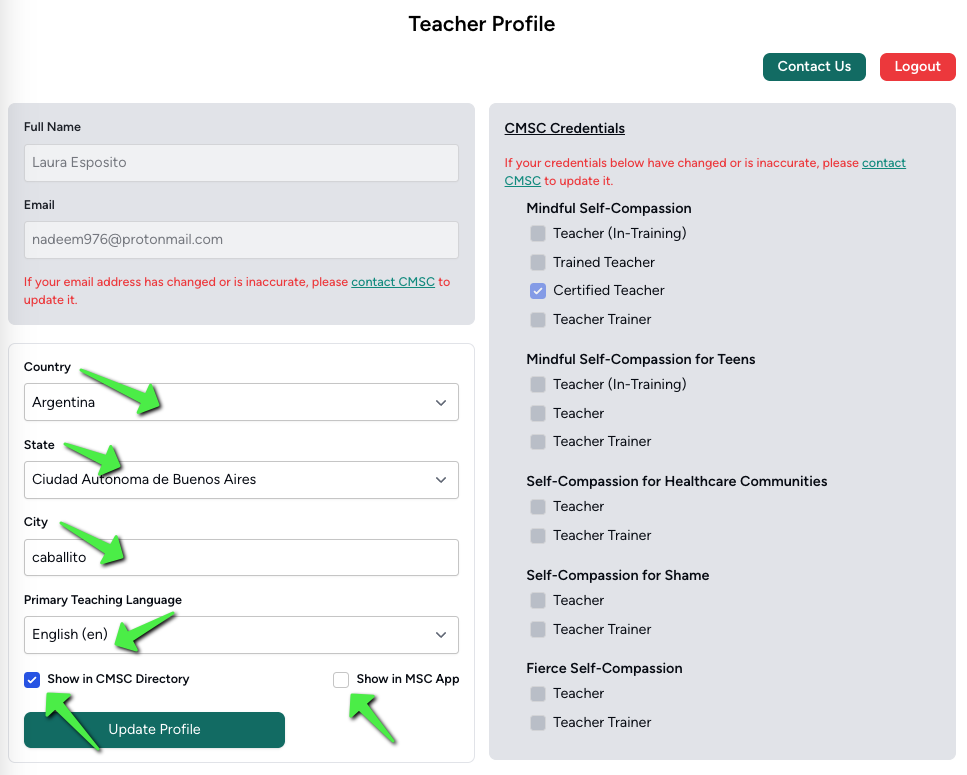Click the Full Name field

pos(241,163)
